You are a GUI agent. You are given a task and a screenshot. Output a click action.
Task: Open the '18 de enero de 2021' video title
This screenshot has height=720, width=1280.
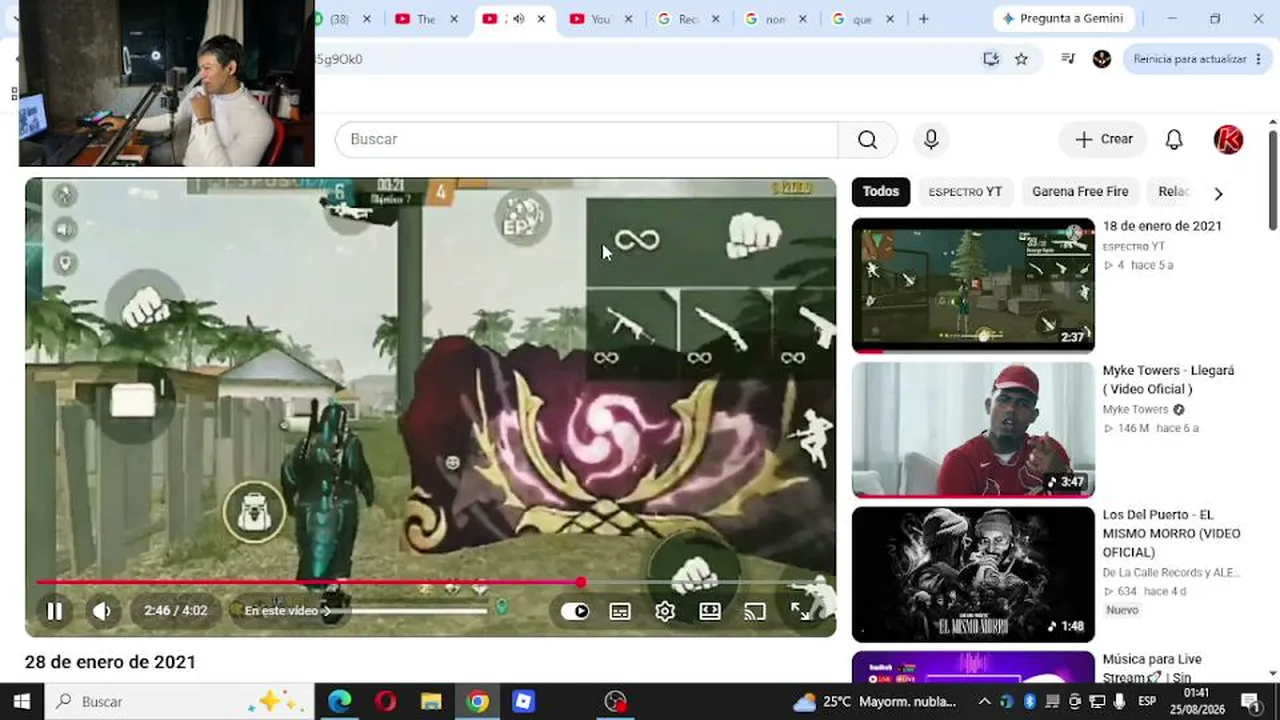[1162, 226]
